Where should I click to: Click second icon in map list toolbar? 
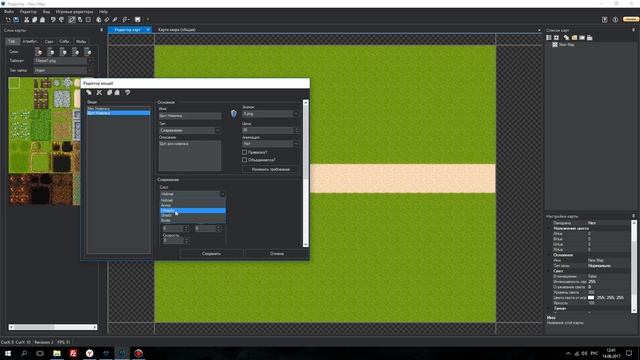[x=556, y=38]
